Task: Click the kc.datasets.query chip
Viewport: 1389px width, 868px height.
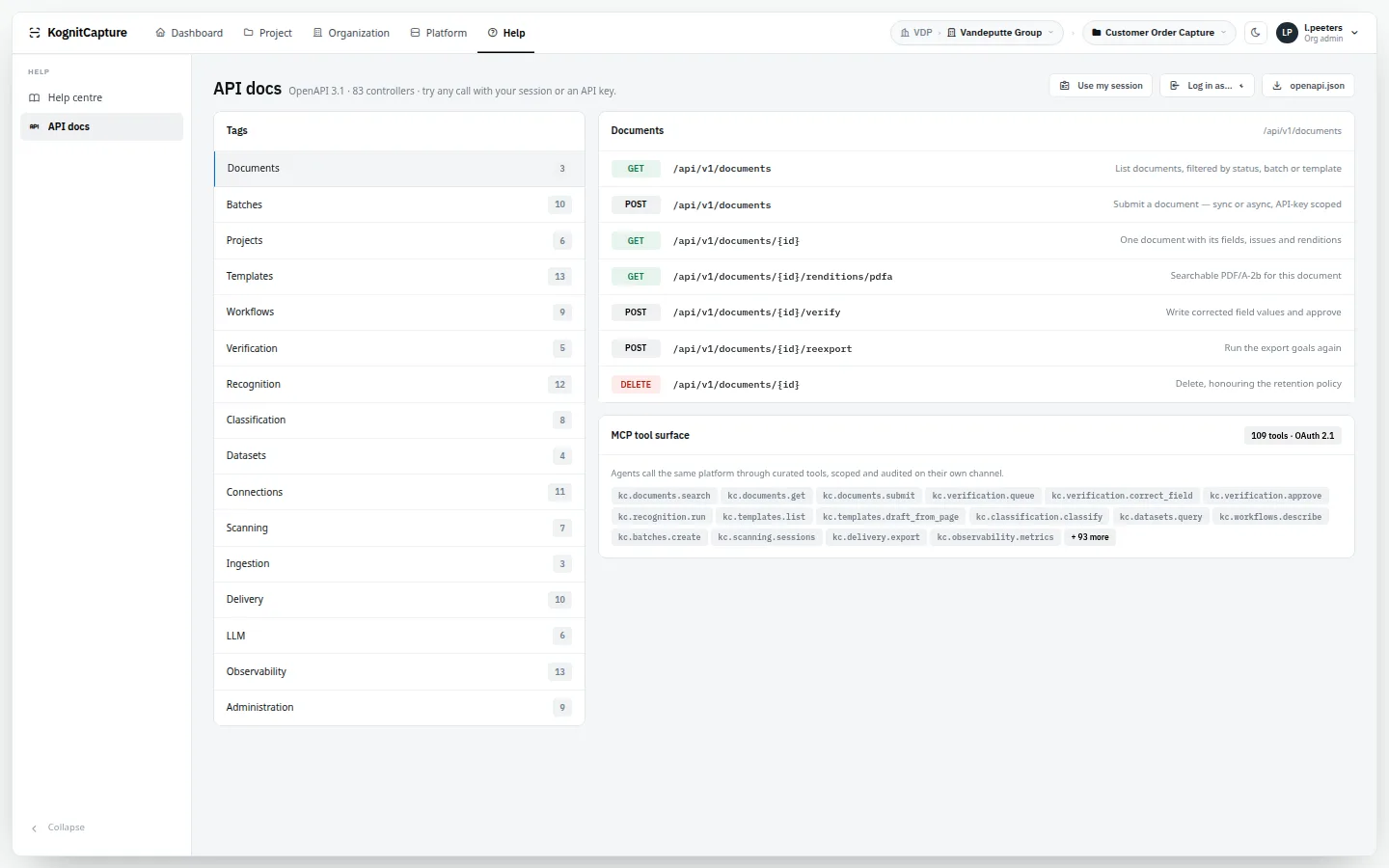Action: [x=1160, y=517]
